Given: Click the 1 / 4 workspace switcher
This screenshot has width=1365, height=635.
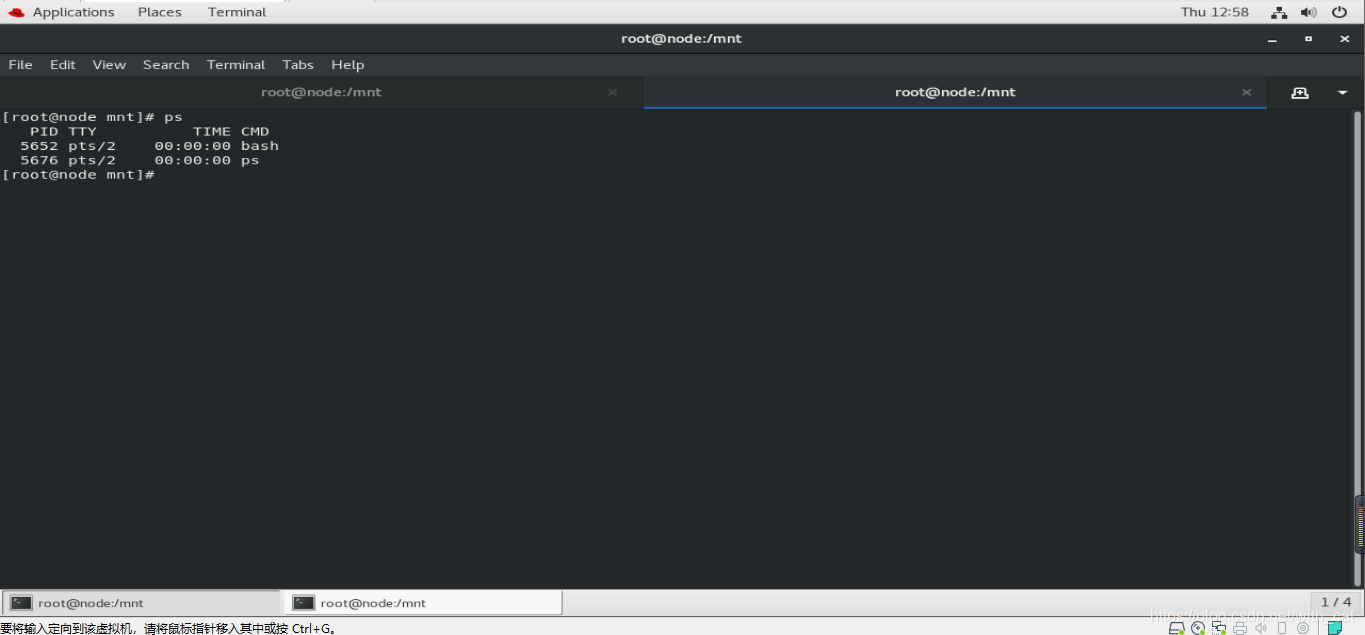Looking at the screenshot, I should pos(1336,602).
